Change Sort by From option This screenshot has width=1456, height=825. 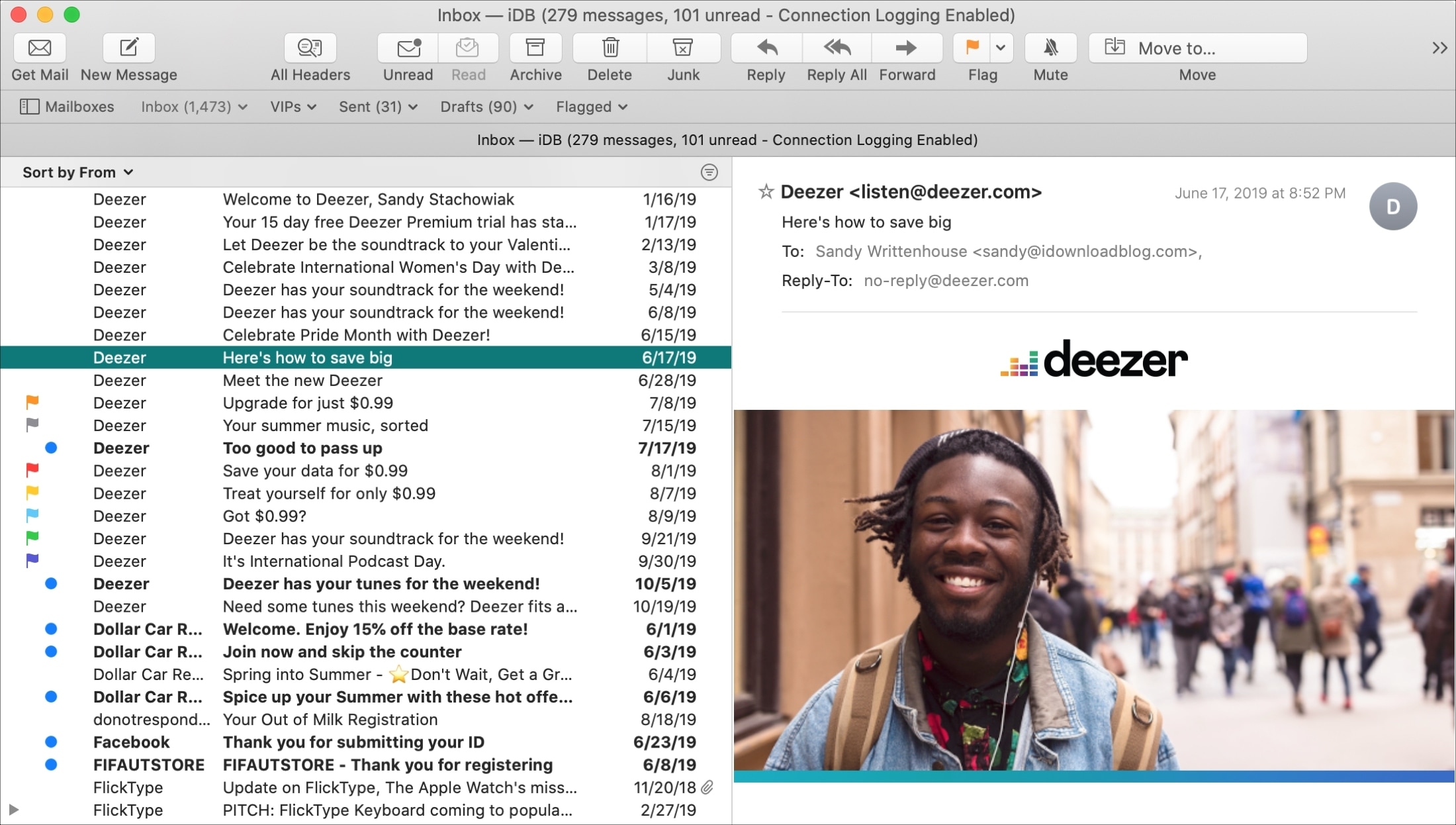(78, 172)
